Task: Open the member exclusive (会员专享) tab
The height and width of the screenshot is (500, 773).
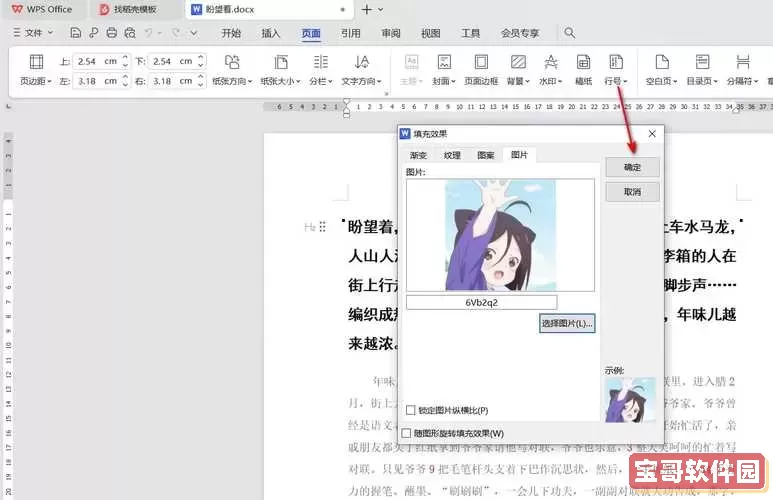Action: (520, 33)
